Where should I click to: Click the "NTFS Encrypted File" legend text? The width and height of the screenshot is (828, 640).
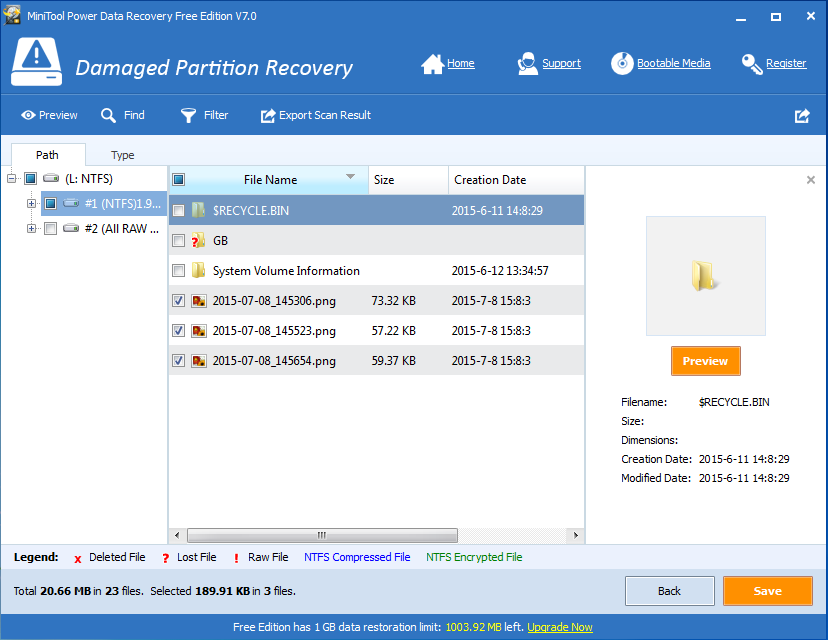(x=474, y=557)
